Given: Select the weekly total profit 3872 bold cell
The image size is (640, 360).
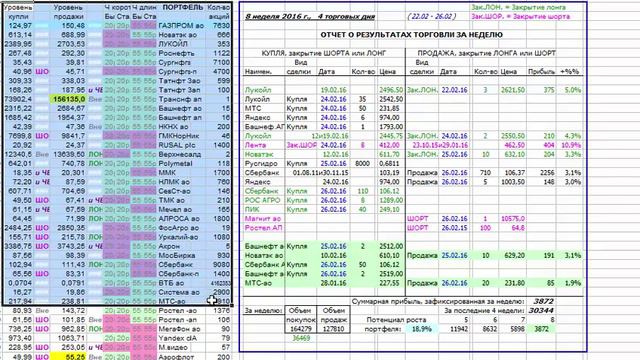Looking at the screenshot, I should pos(543,301).
